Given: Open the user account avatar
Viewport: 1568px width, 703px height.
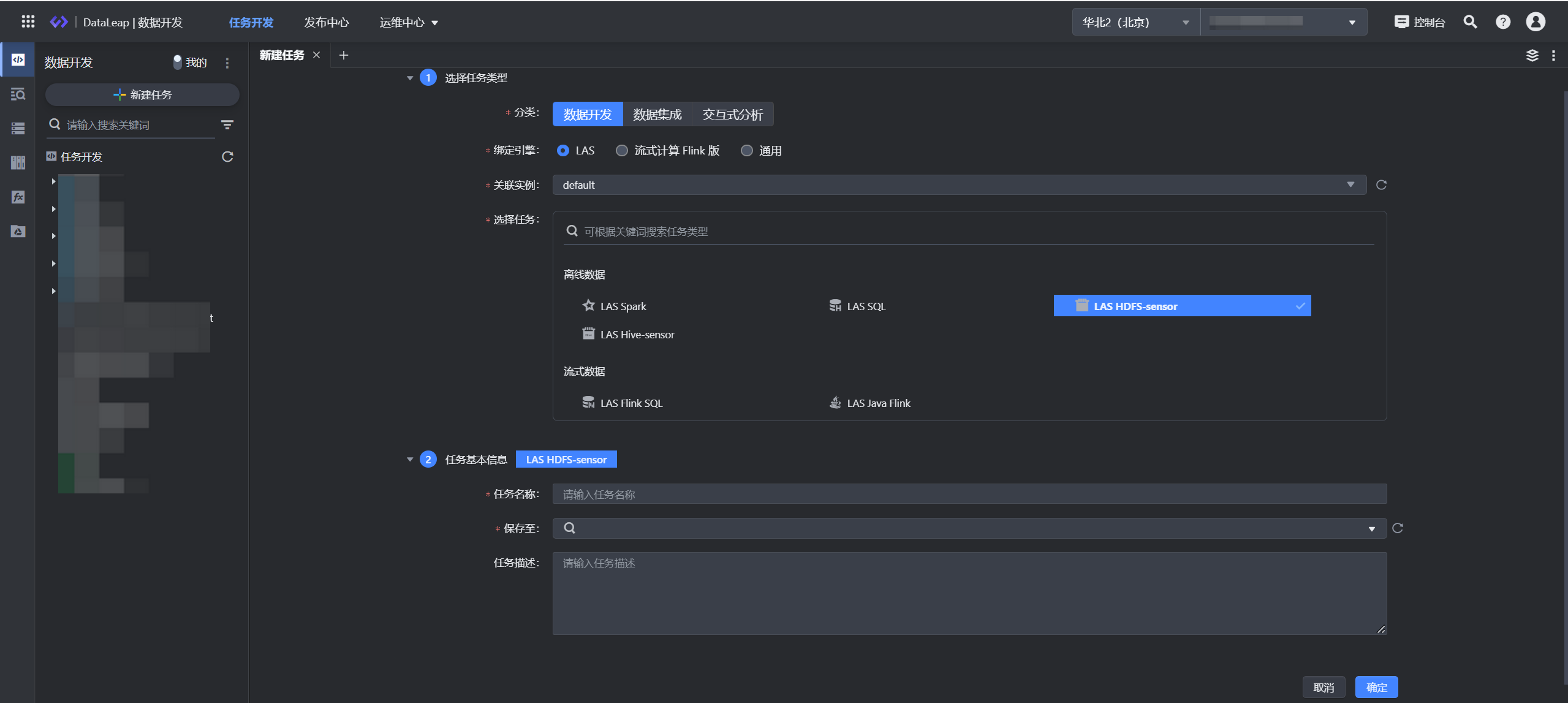Looking at the screenshot, I should coord(1536,22).
